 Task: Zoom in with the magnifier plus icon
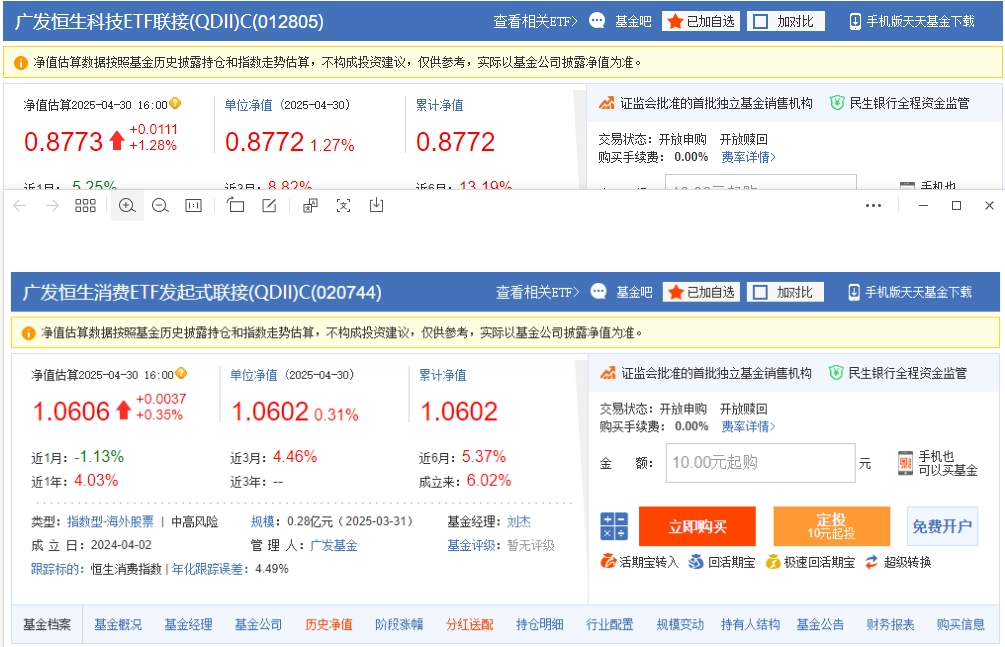click(127, 206)
